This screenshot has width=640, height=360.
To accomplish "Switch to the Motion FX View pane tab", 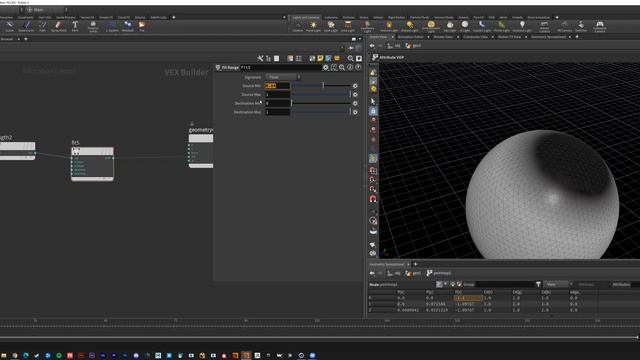I will 509,37.
